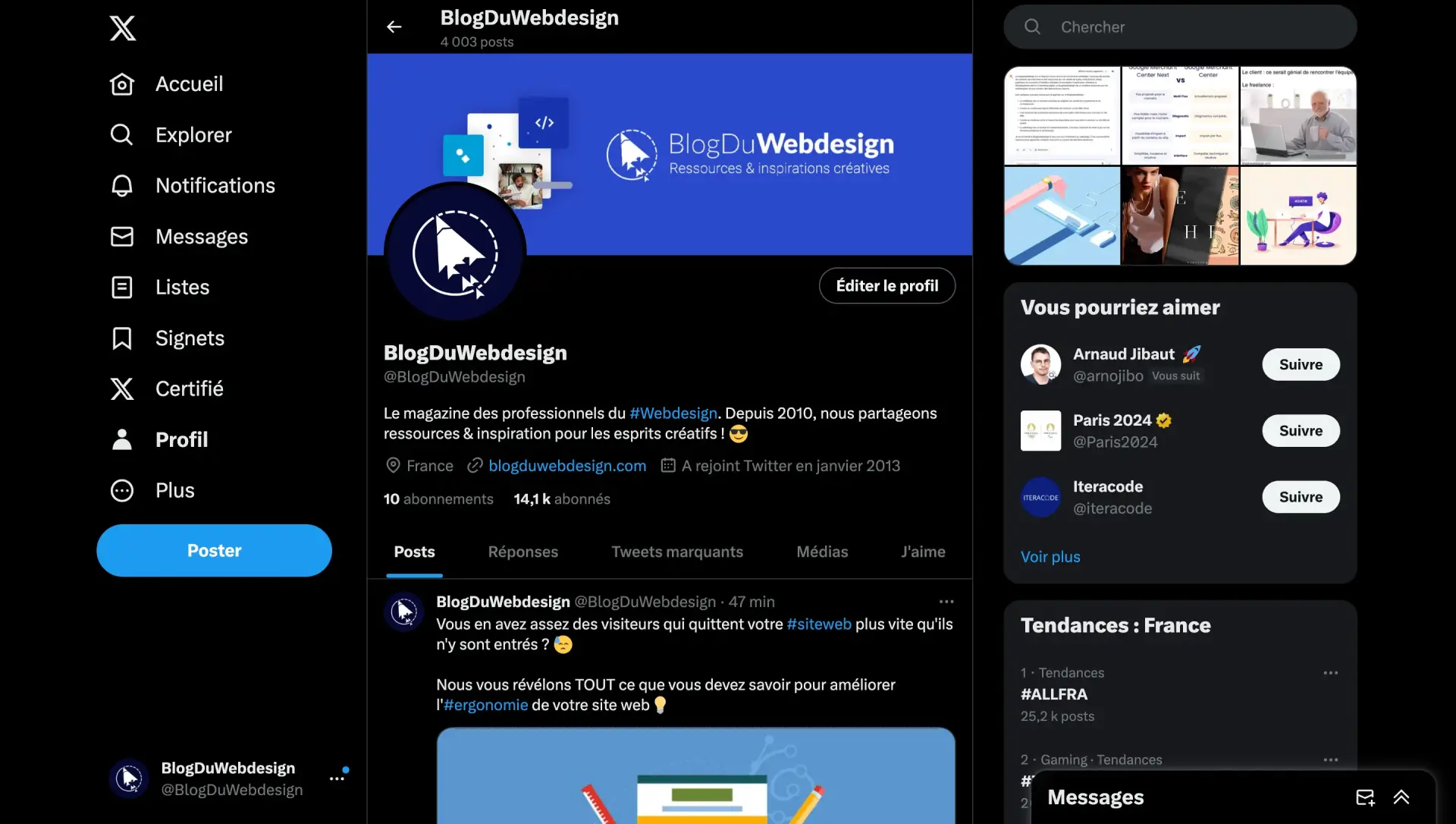Switch to the Réponses tab

[522, 552]
